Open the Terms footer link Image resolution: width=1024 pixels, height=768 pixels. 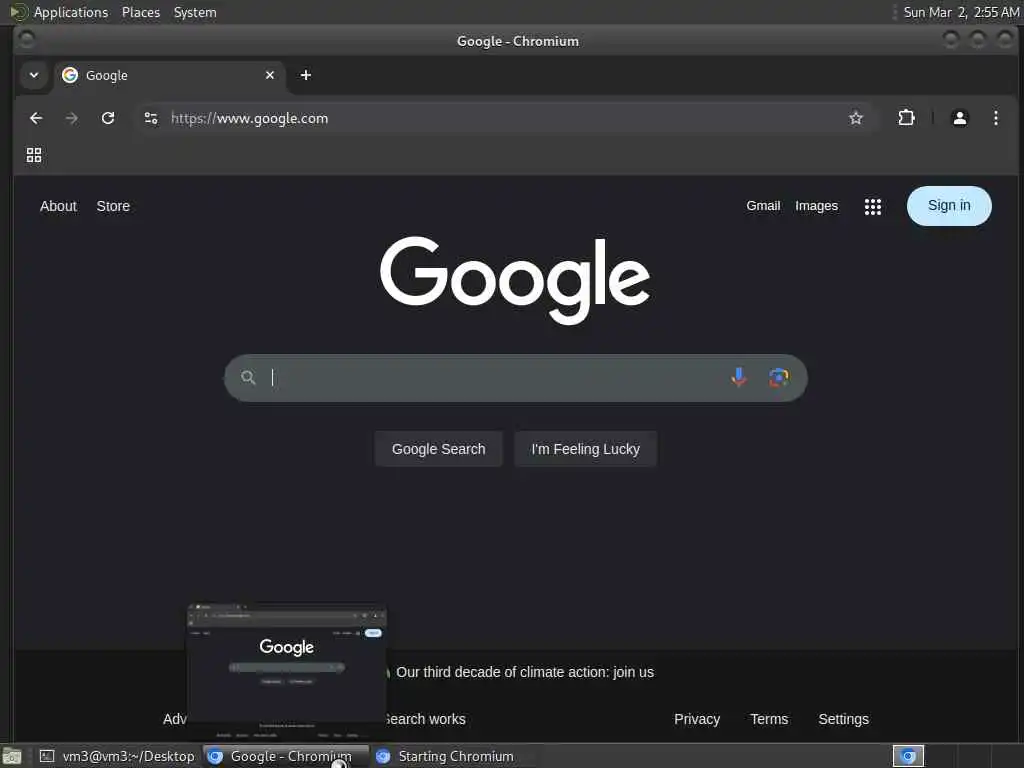tap(769, 719)
